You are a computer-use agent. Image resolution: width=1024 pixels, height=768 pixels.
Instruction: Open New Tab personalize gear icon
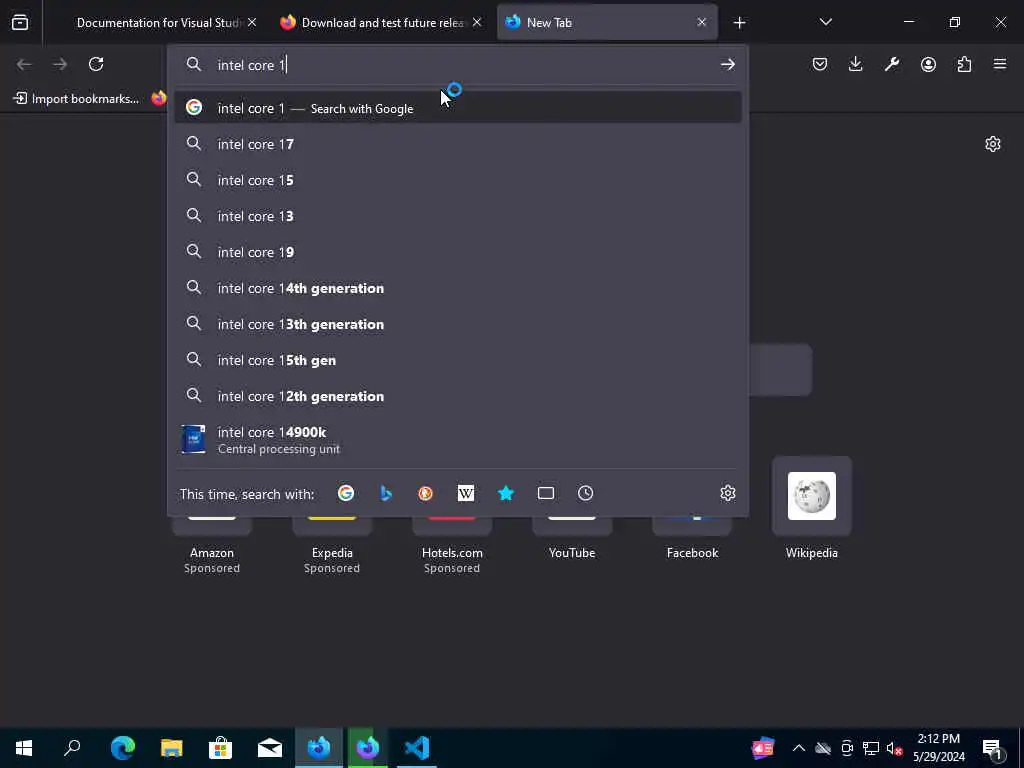click(993, 144)
